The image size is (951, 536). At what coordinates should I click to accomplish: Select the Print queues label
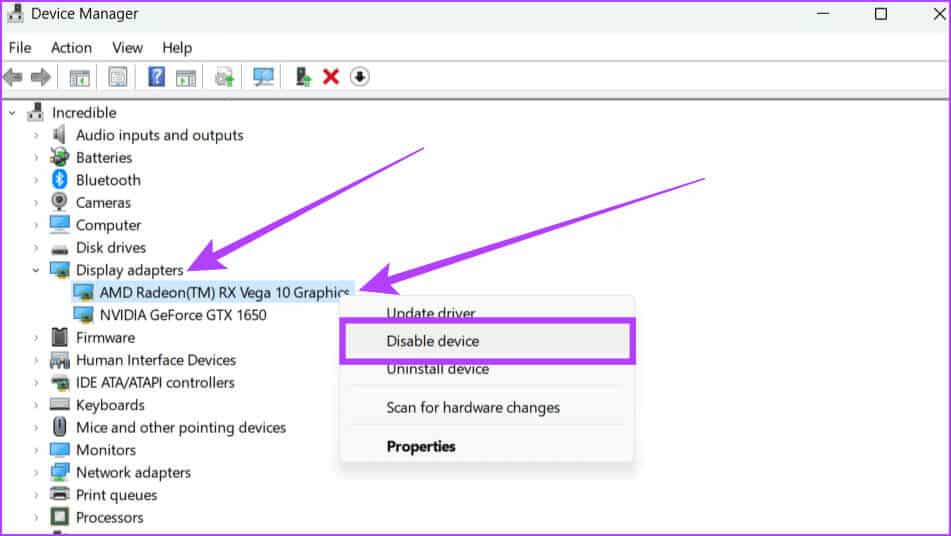tap(116, 495)
